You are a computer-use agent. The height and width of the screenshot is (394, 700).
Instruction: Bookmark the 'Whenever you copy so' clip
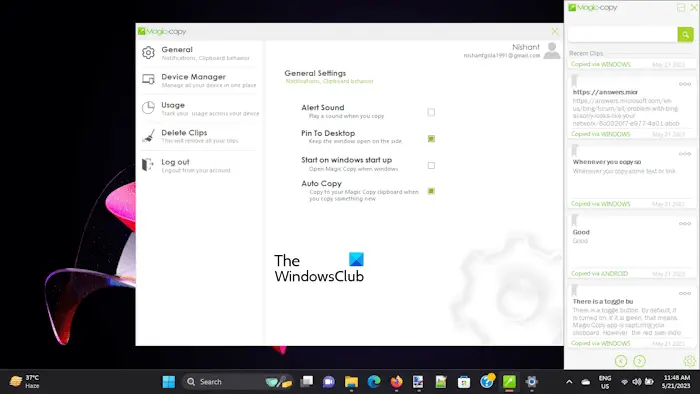click(x=575, y=150)
